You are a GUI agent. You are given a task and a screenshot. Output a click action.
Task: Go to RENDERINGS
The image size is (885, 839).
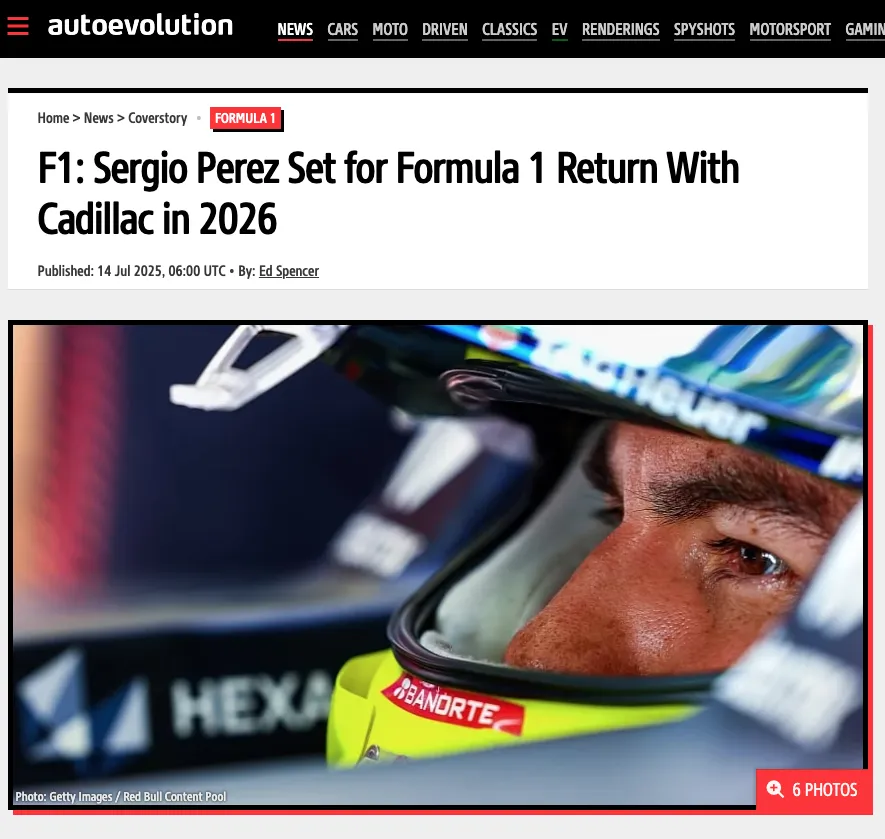tap(621, 29)
